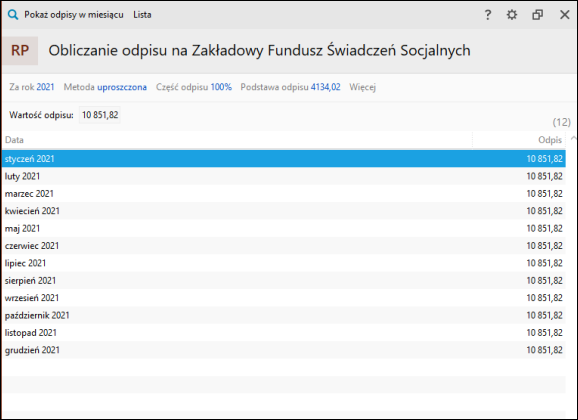Select the 'lipiec 2021' row
Screen dimensions: 578x420
coord(284,263)
